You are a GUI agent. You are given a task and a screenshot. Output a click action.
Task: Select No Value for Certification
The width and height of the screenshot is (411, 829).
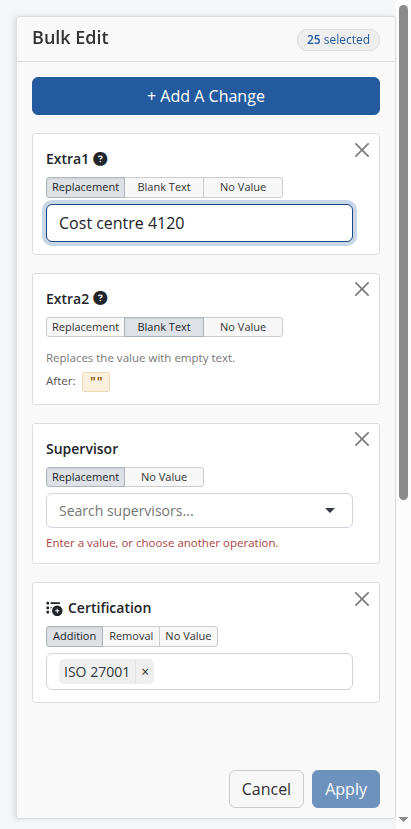point(188,636)
